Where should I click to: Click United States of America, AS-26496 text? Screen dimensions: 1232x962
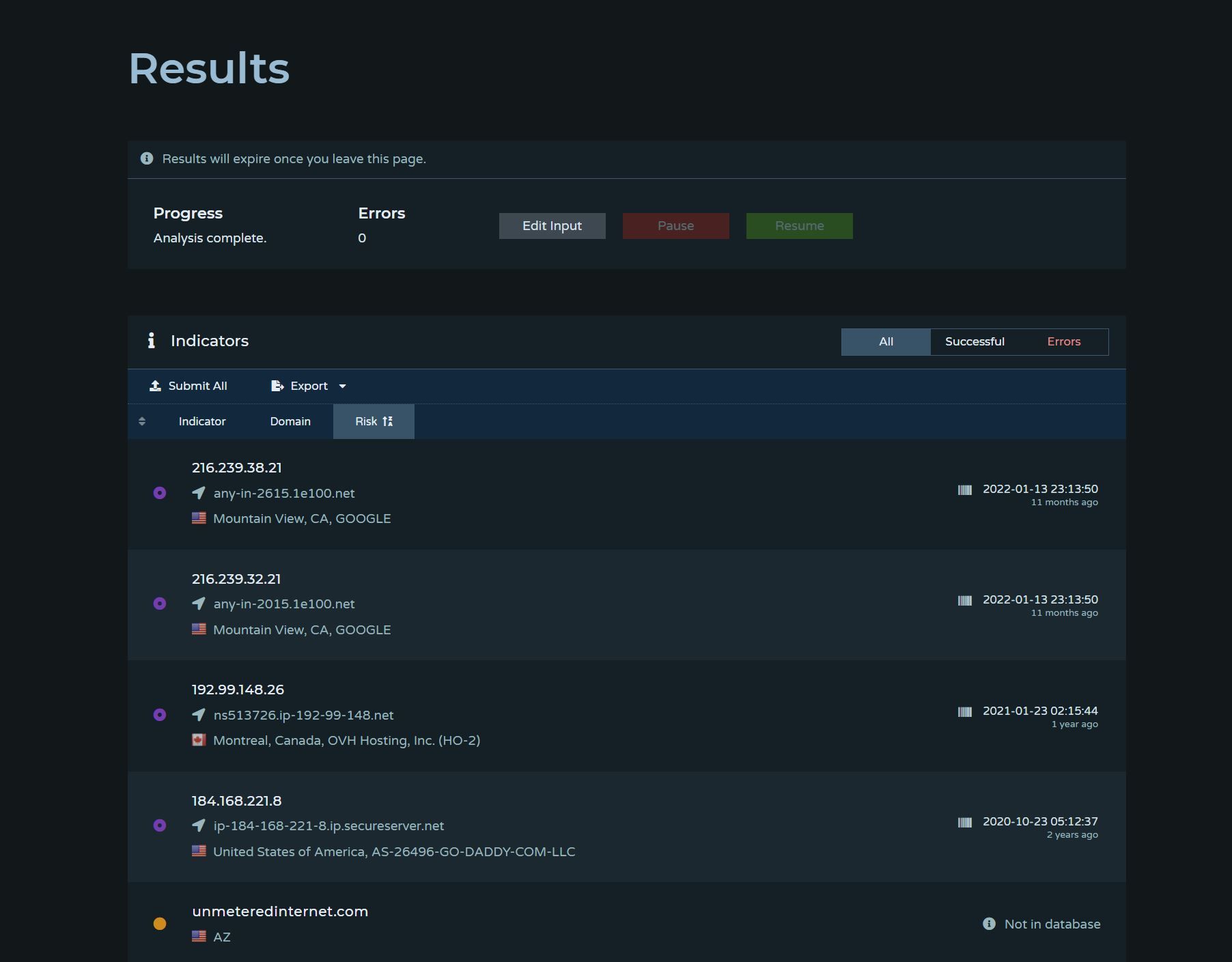(x=394, y=851)
